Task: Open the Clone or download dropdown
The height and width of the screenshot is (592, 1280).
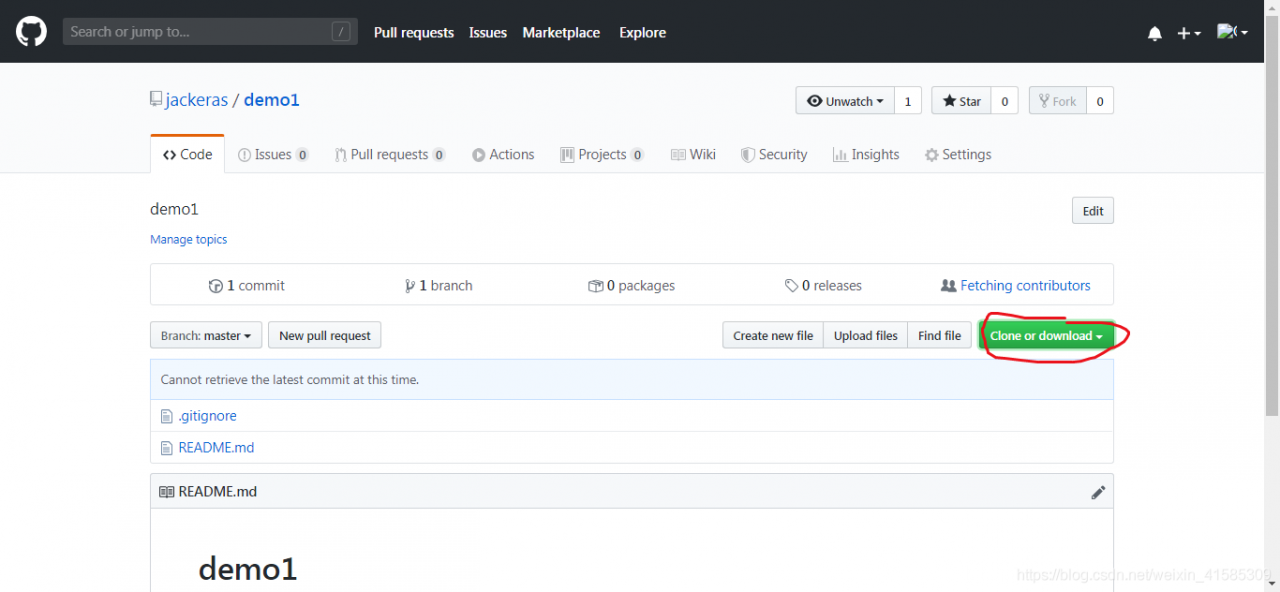Action: pyautogui.click(x=1046, y=336)
